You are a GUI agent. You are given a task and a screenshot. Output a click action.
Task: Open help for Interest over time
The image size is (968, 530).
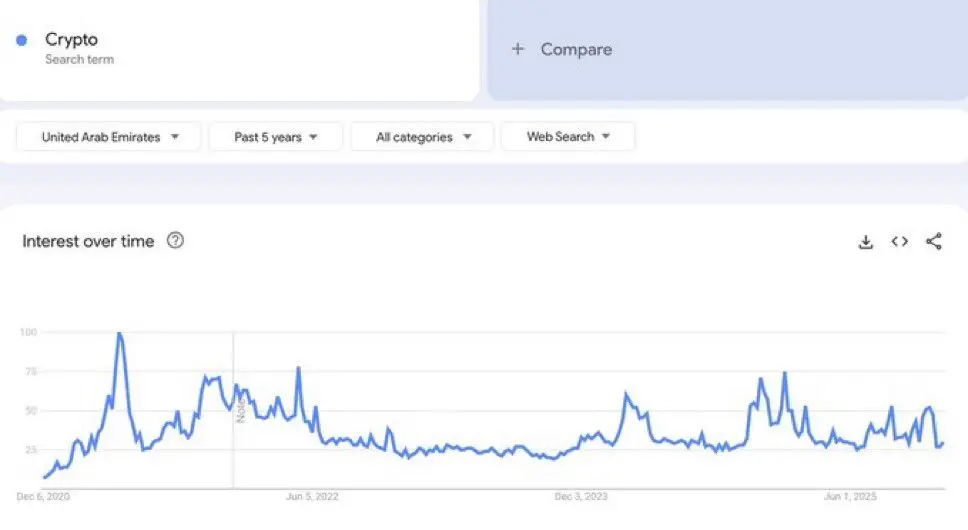click(175, 240)
